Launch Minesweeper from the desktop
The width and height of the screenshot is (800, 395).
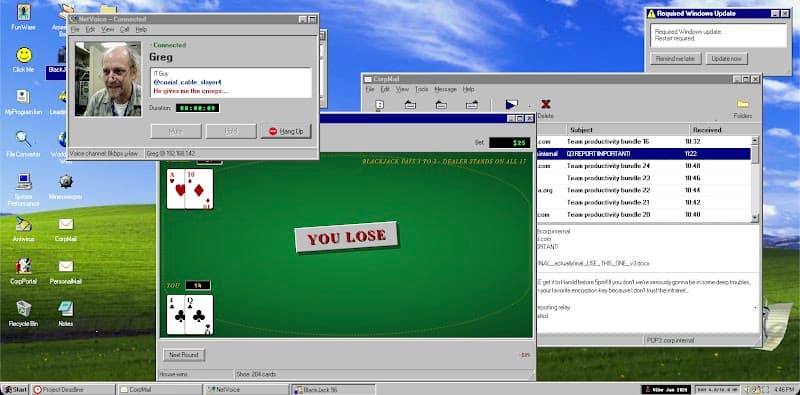point(66,186)
